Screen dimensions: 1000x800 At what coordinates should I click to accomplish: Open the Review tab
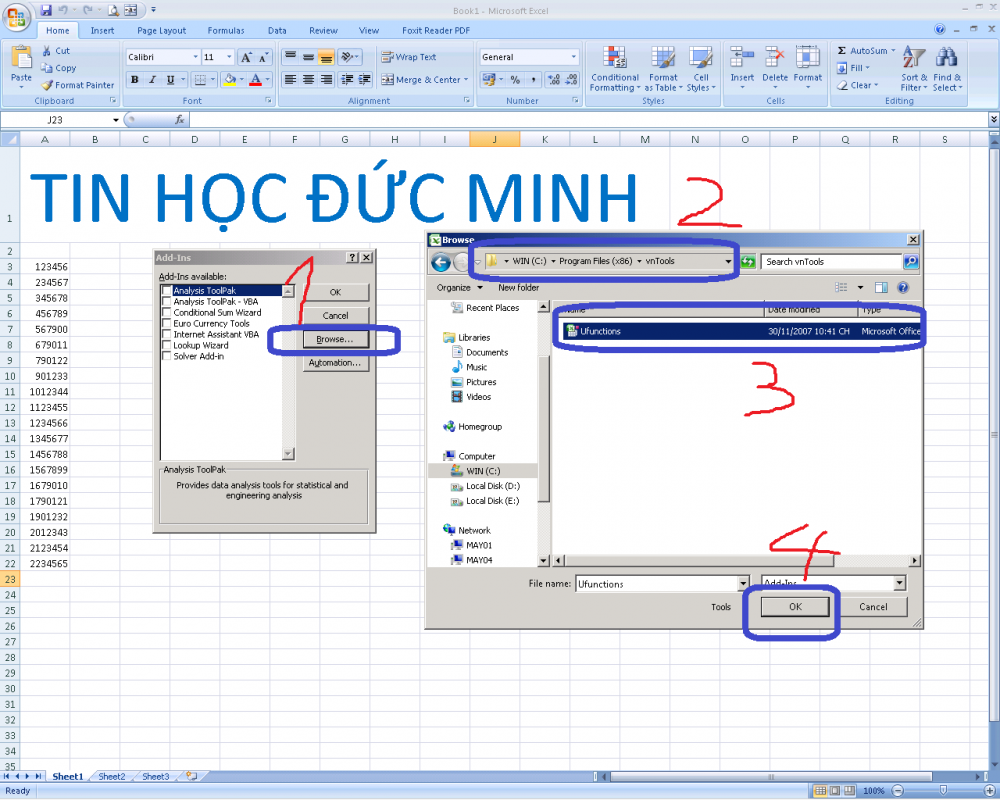tap(323, 31)
